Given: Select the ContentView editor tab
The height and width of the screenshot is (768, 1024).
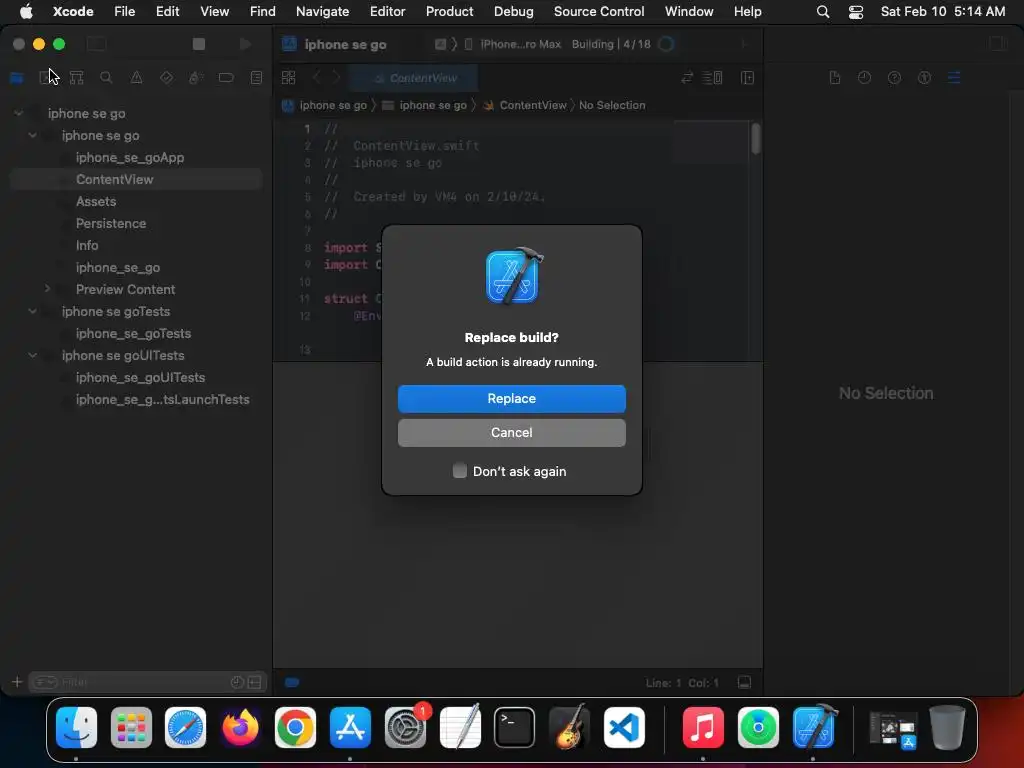Looking at the screenshot, I should click(413, 78).
